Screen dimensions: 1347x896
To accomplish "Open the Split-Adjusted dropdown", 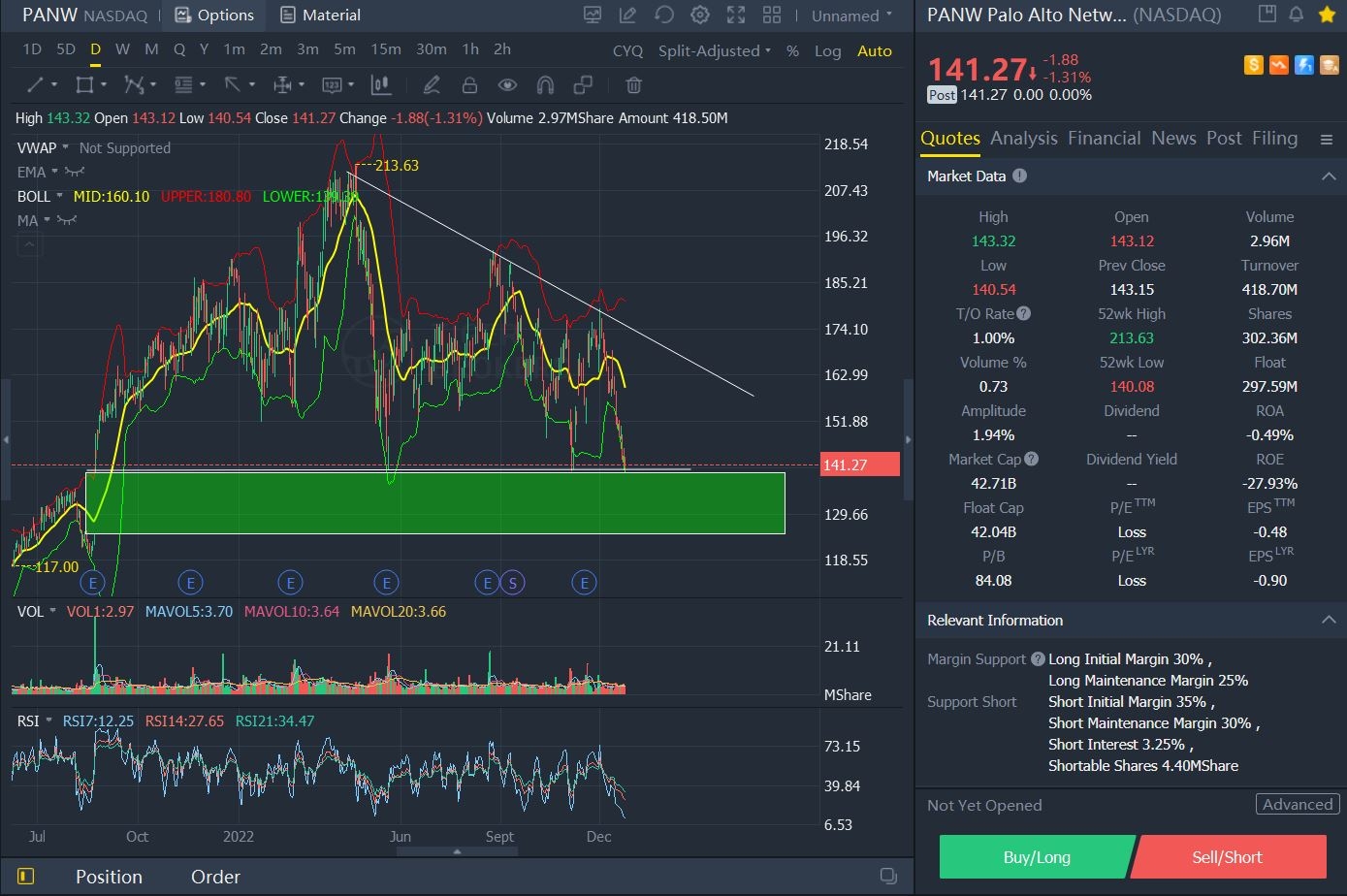I will coord(714,50).
